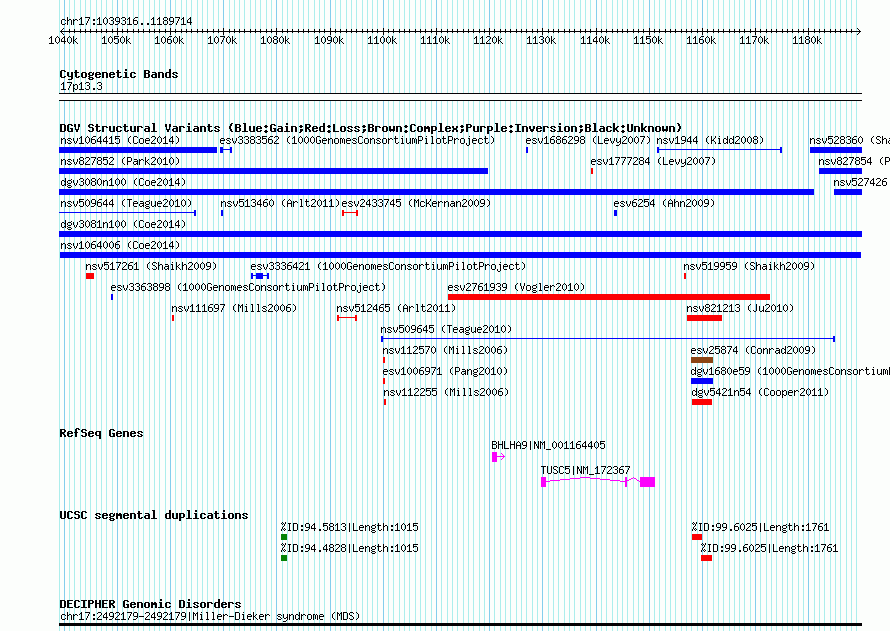Select the esv2761939 (Vogler2010) red loss bar
The image size is (890, 631).
click(608, 297)
